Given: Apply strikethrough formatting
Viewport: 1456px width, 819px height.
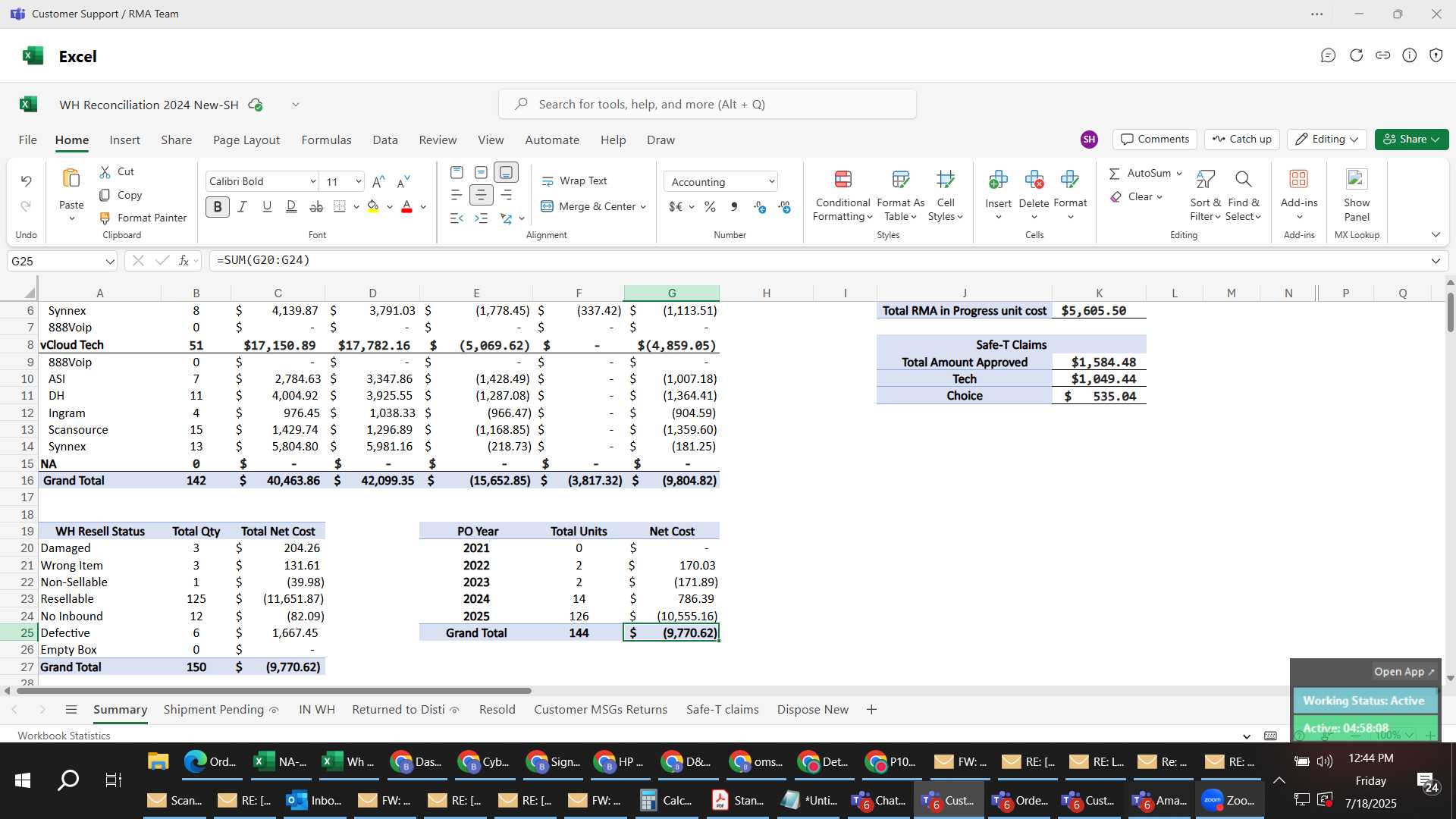Looking at the screenshot, I should pyautogui.click(x=316, y=206).
